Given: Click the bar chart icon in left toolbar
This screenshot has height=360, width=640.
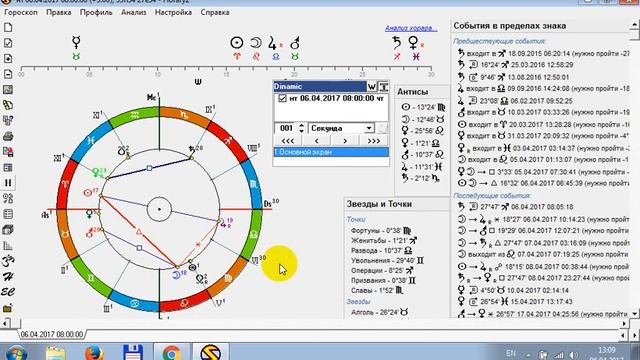Looking at the screenshot, I should click(8, 245).
